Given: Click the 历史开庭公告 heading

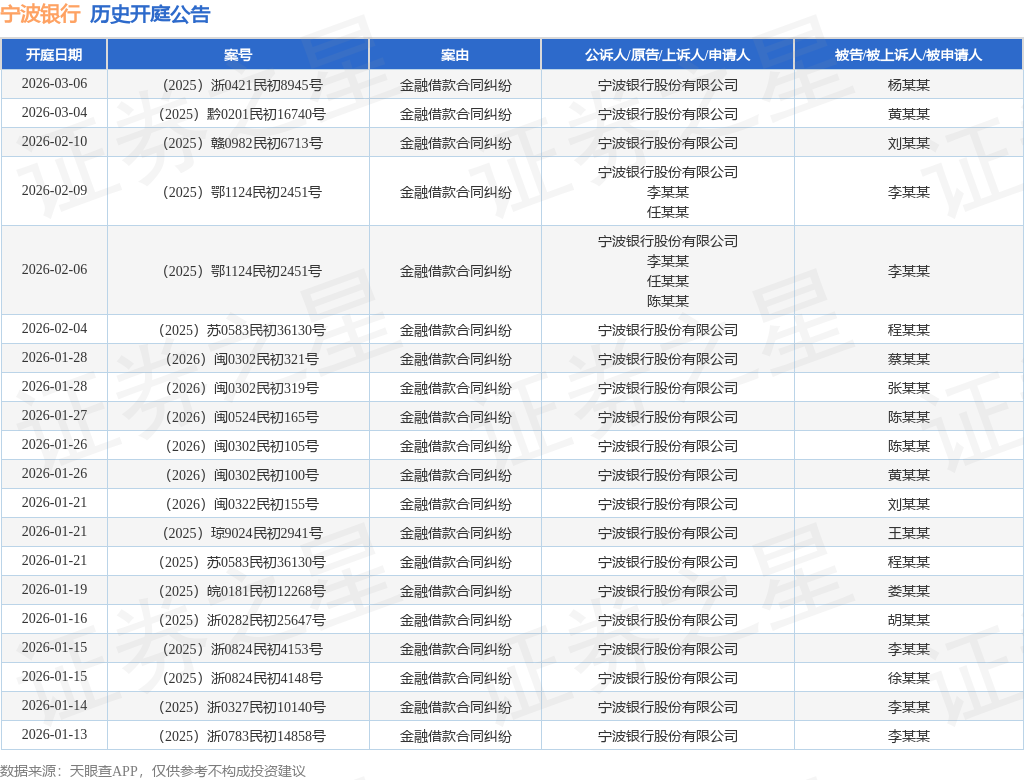Looking at the screenshot, I should pos(150,14).
